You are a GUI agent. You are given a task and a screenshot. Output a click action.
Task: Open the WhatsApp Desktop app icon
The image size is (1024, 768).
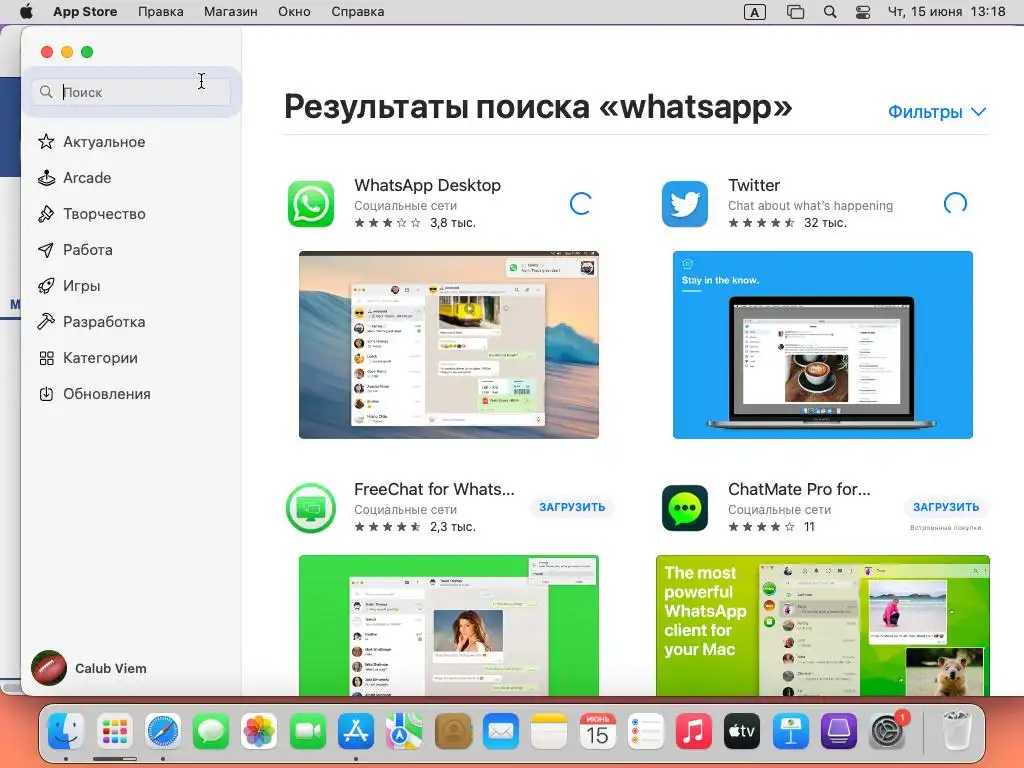(x=311, y=204)
